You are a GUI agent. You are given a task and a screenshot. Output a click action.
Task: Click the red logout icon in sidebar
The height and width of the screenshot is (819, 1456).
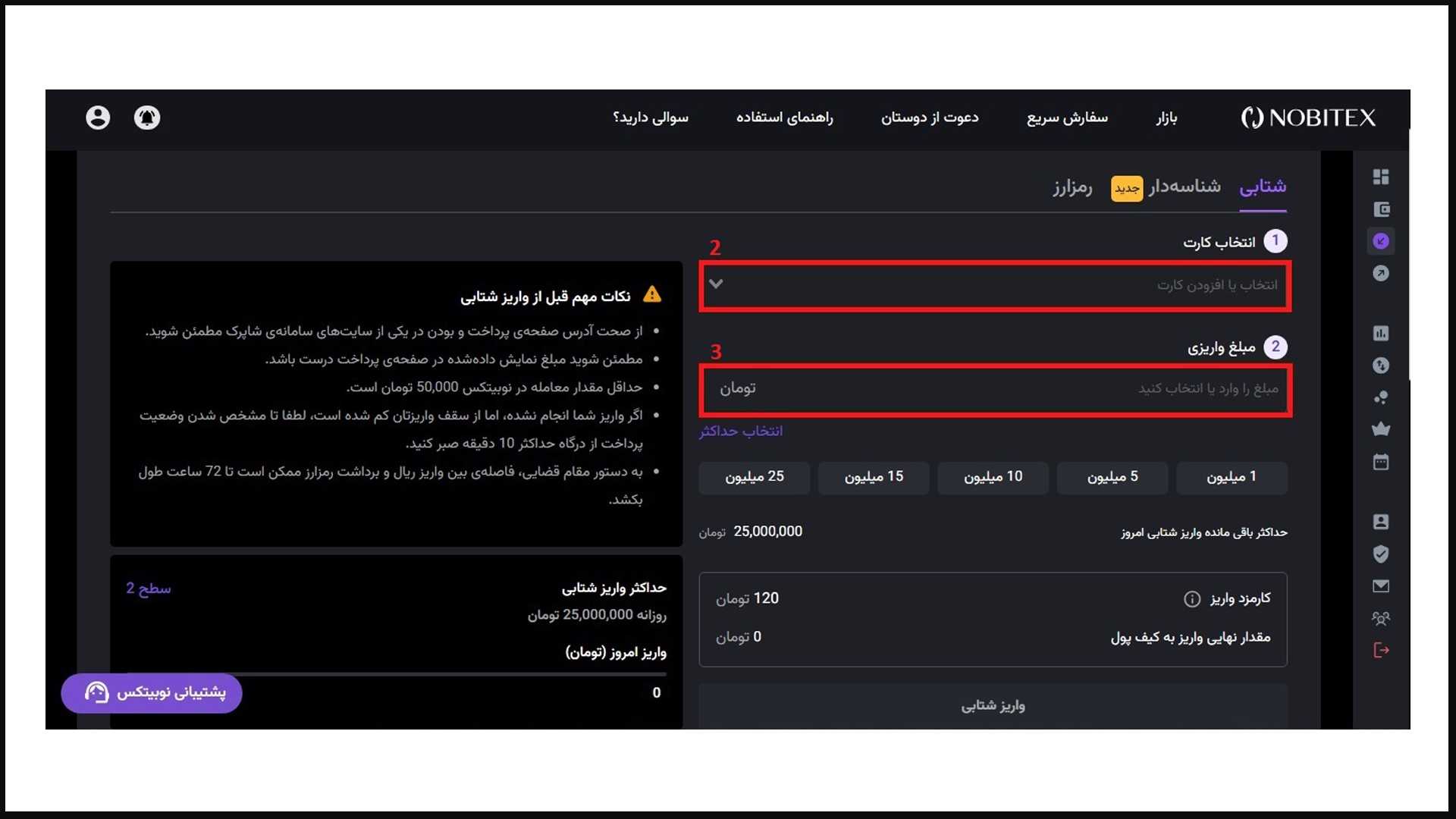(x=1381, y=650)
